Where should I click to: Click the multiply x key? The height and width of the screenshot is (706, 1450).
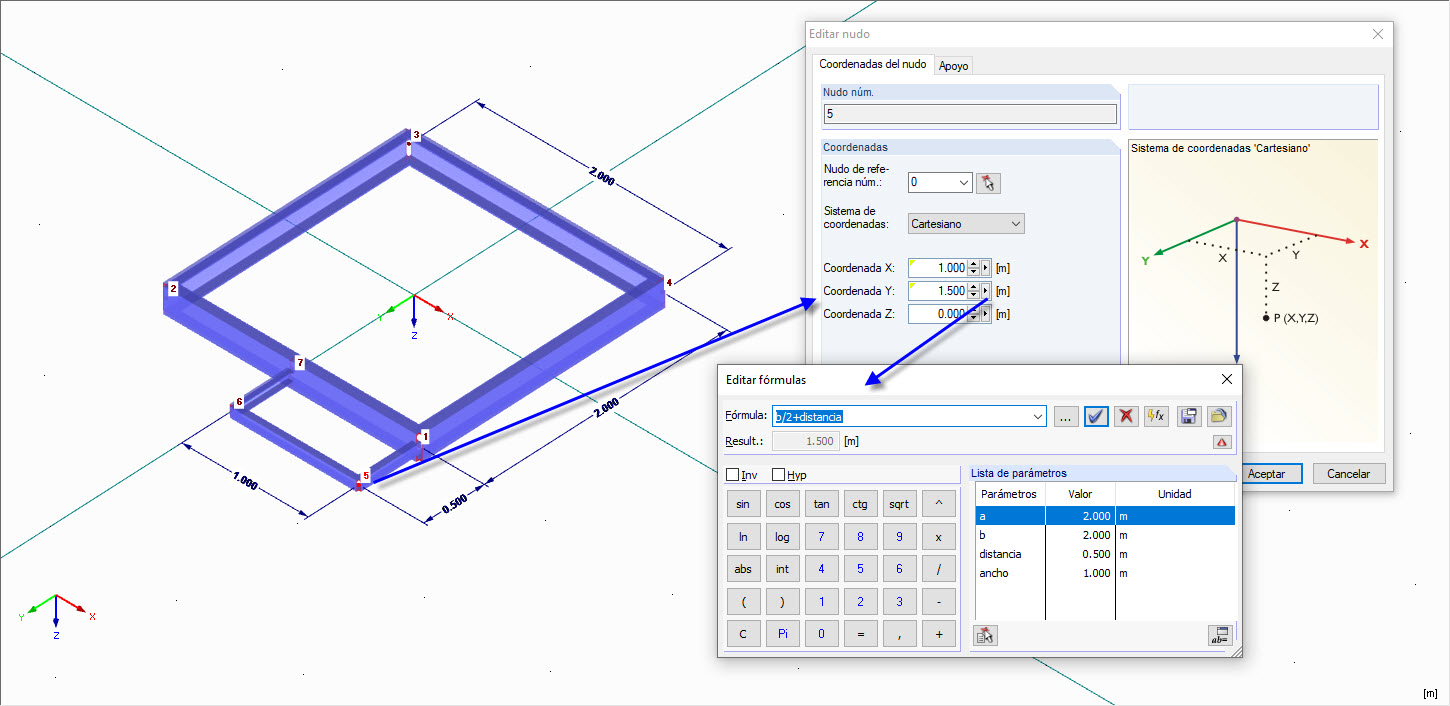pos(938,537)
